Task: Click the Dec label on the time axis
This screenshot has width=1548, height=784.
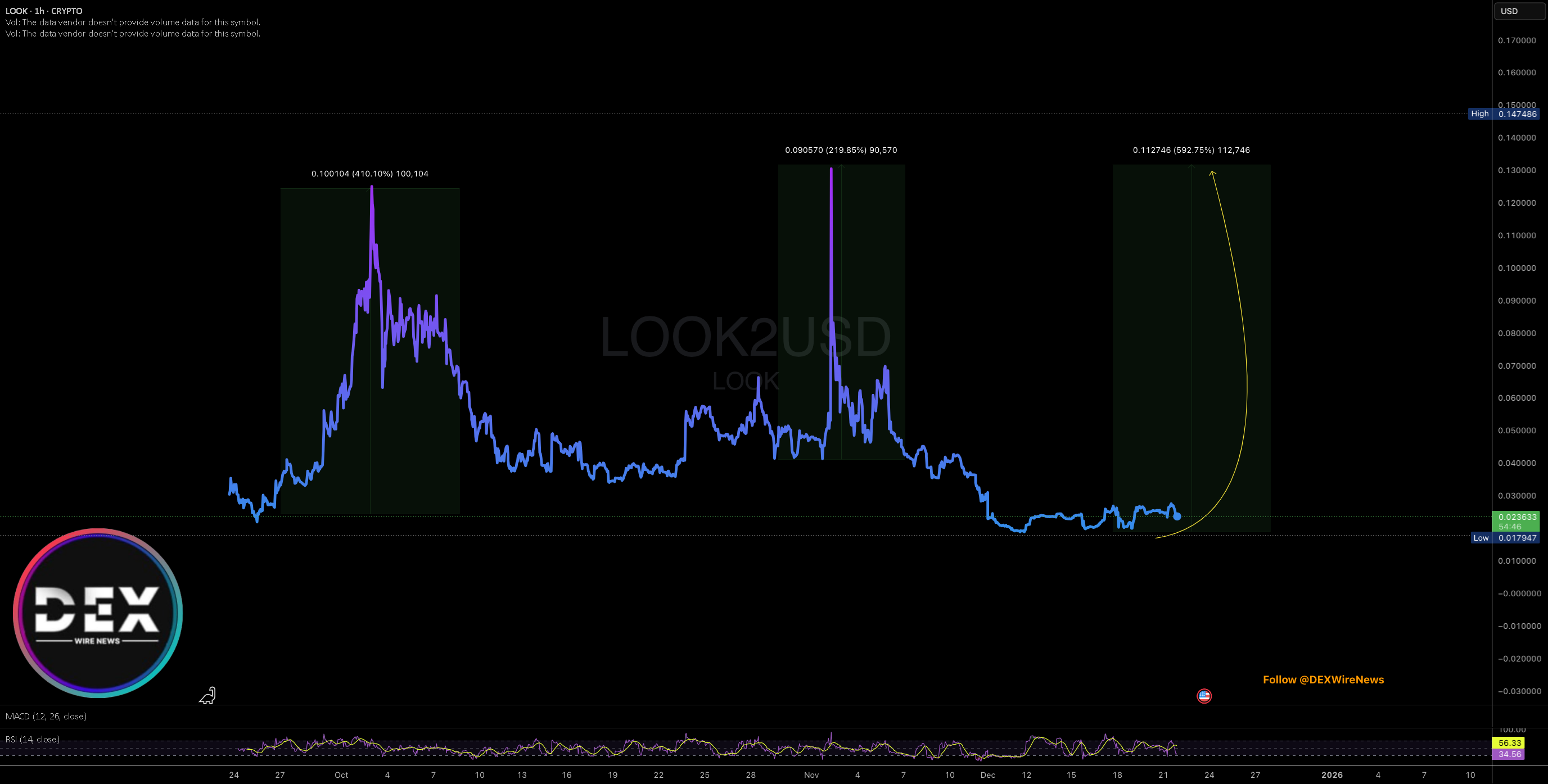Action: pyautogui.click(x=988, y=775)
